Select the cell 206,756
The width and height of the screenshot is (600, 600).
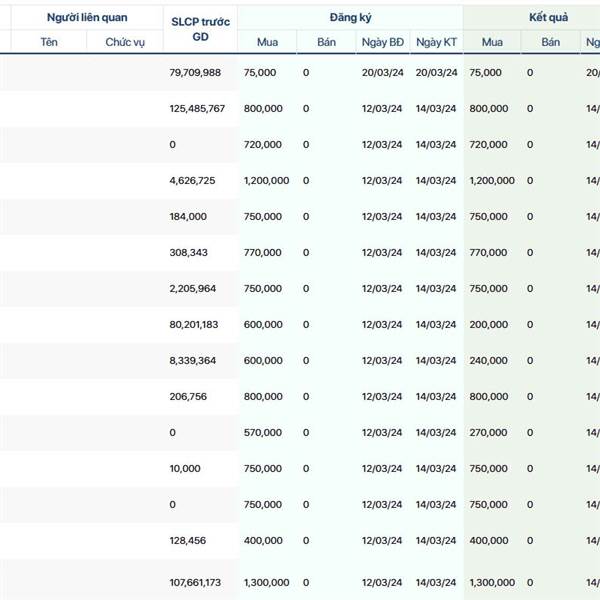(188, 396)
